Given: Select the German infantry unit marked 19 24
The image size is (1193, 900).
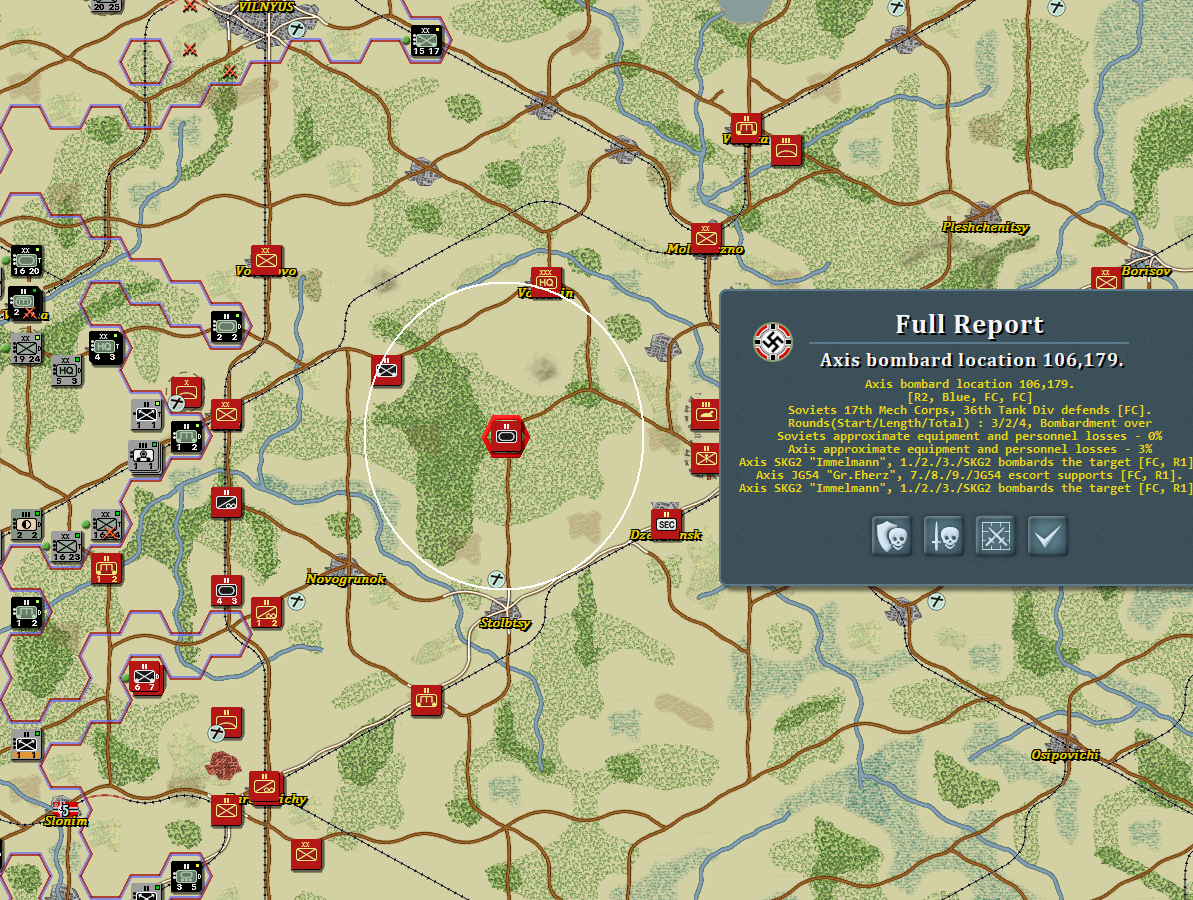Looking at the screenshot, I should tap(26, 348).
